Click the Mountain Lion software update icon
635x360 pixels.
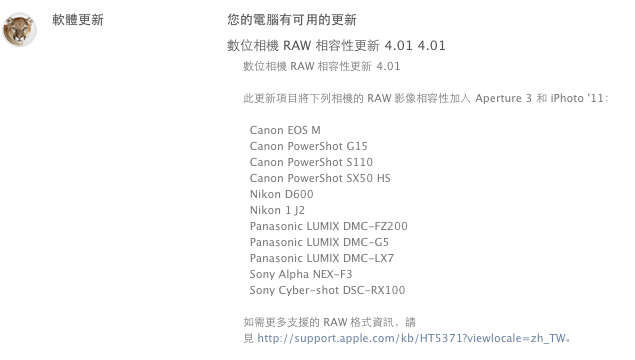(19, 30)
